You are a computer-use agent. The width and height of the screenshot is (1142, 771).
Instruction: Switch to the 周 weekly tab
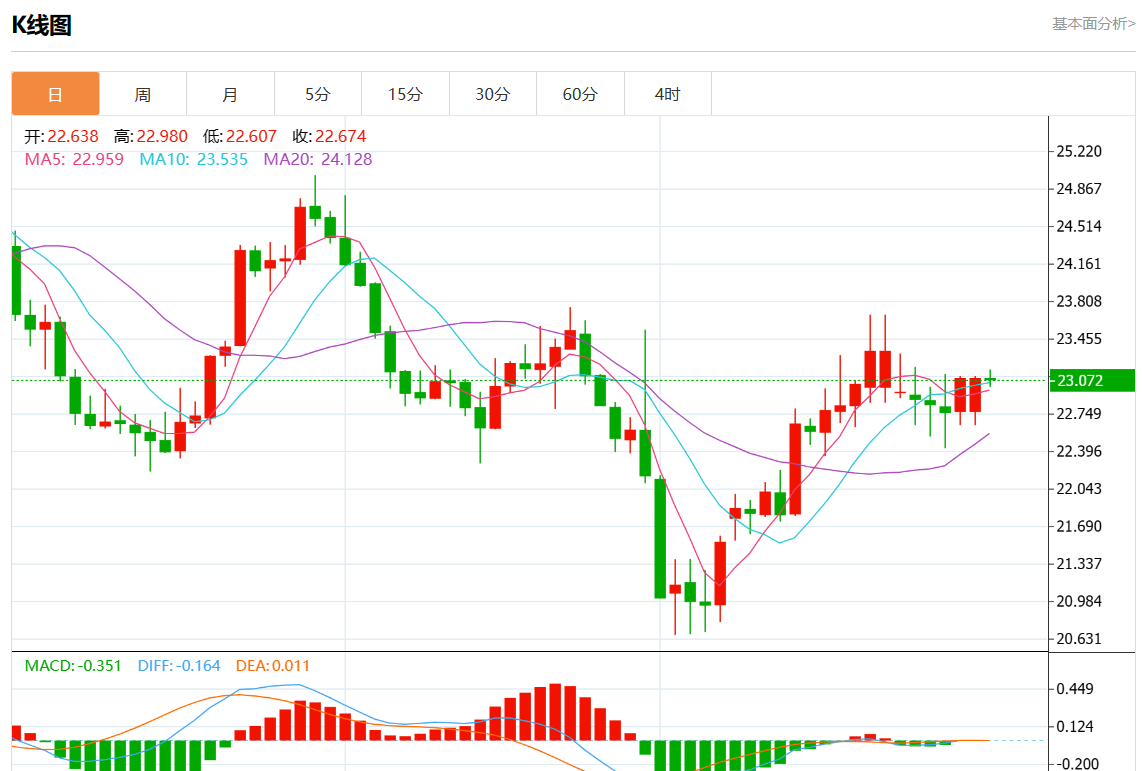pyautogui.click(x=143, y=94)
